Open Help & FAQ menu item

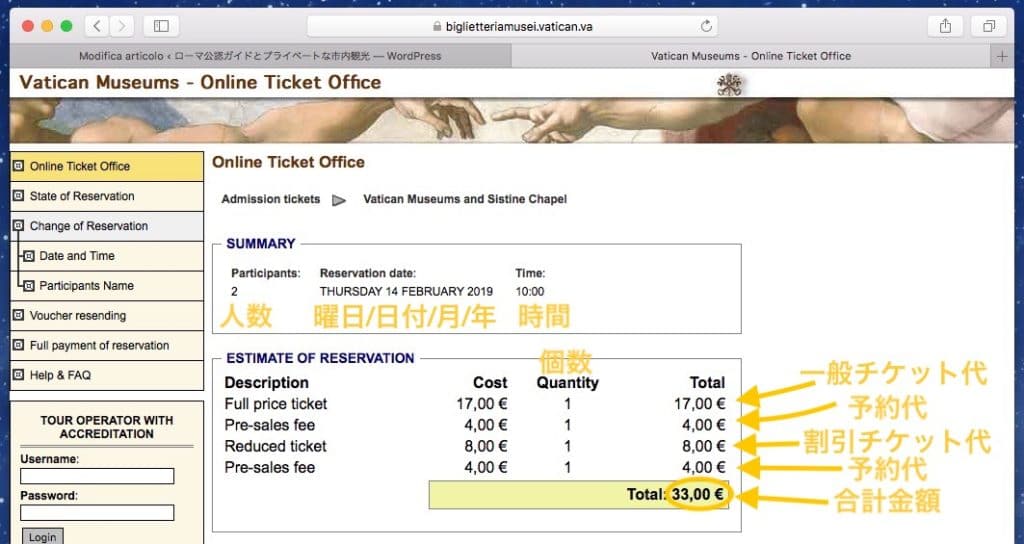107,376
